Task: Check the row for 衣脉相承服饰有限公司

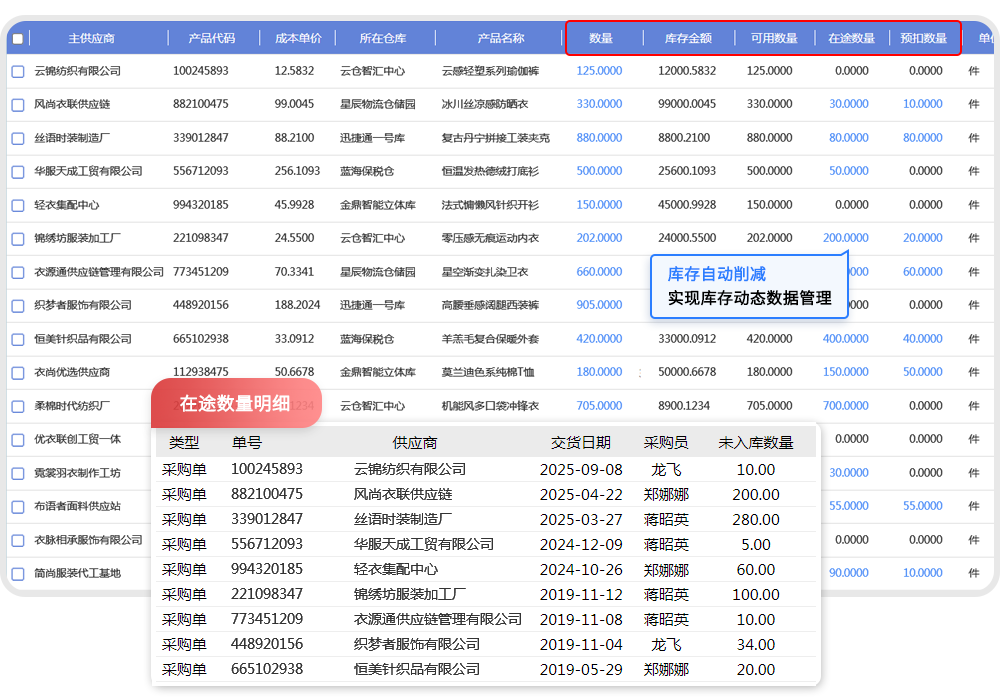Action: point(18,540)
